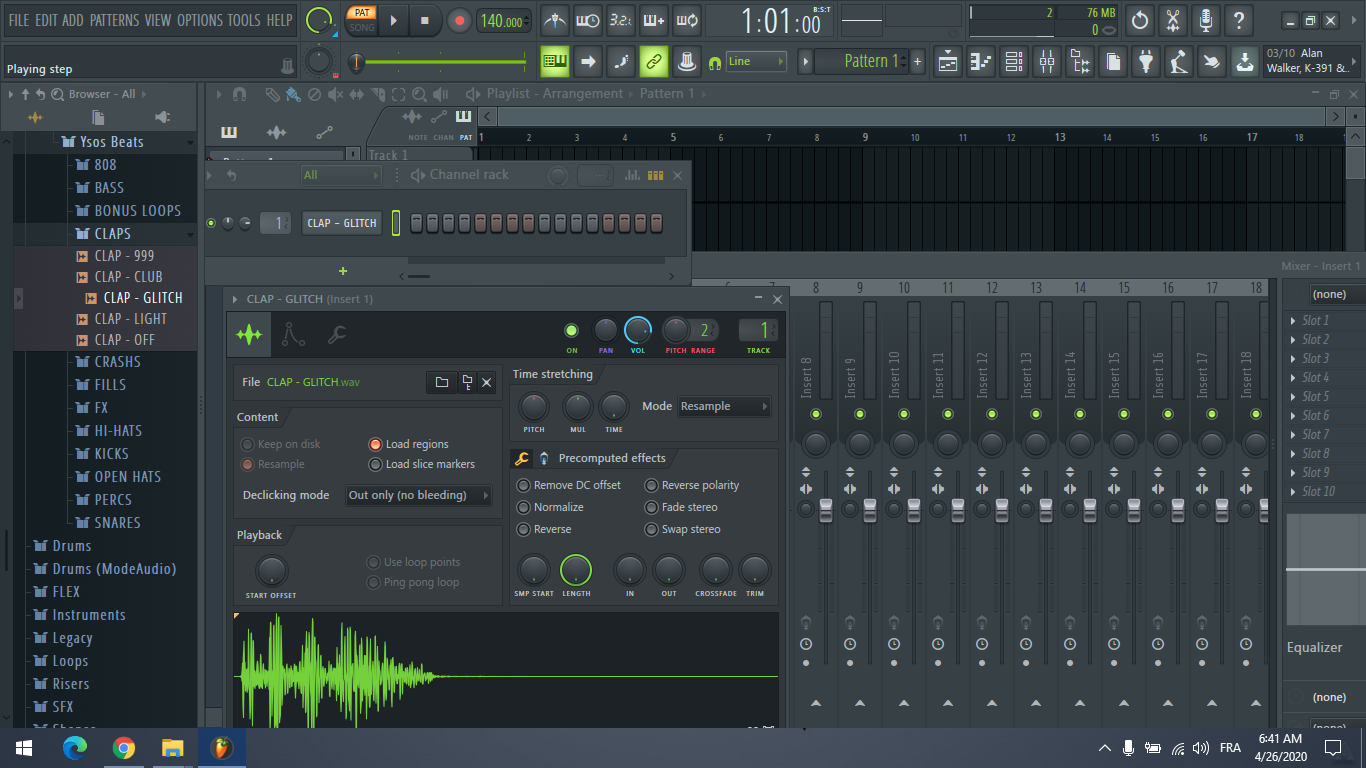Screen dimensions: 1366x768
Task: Open the Line snap dropdown
Action: click(755, 61)
